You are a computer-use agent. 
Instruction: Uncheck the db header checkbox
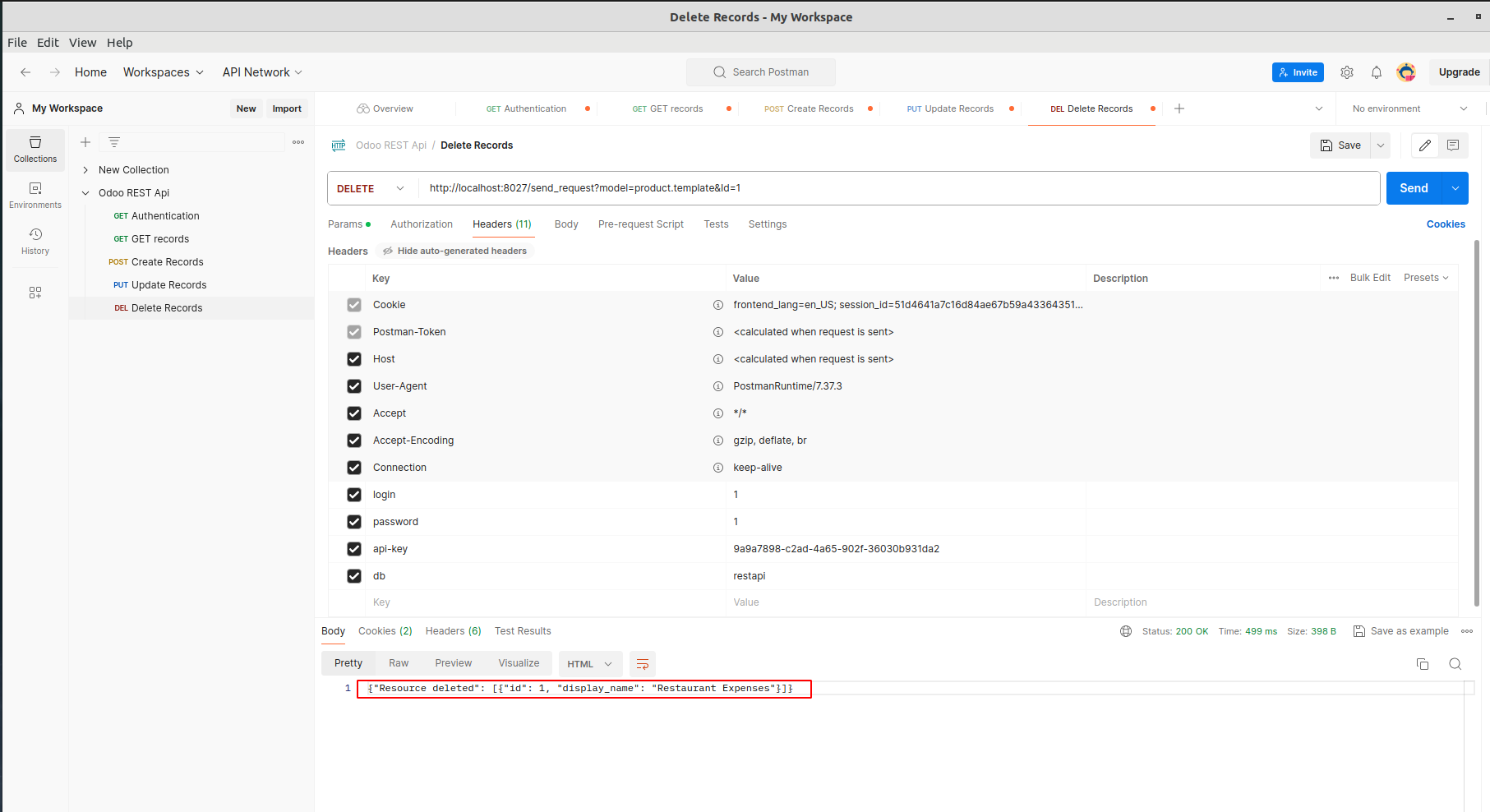click(354, 576)
